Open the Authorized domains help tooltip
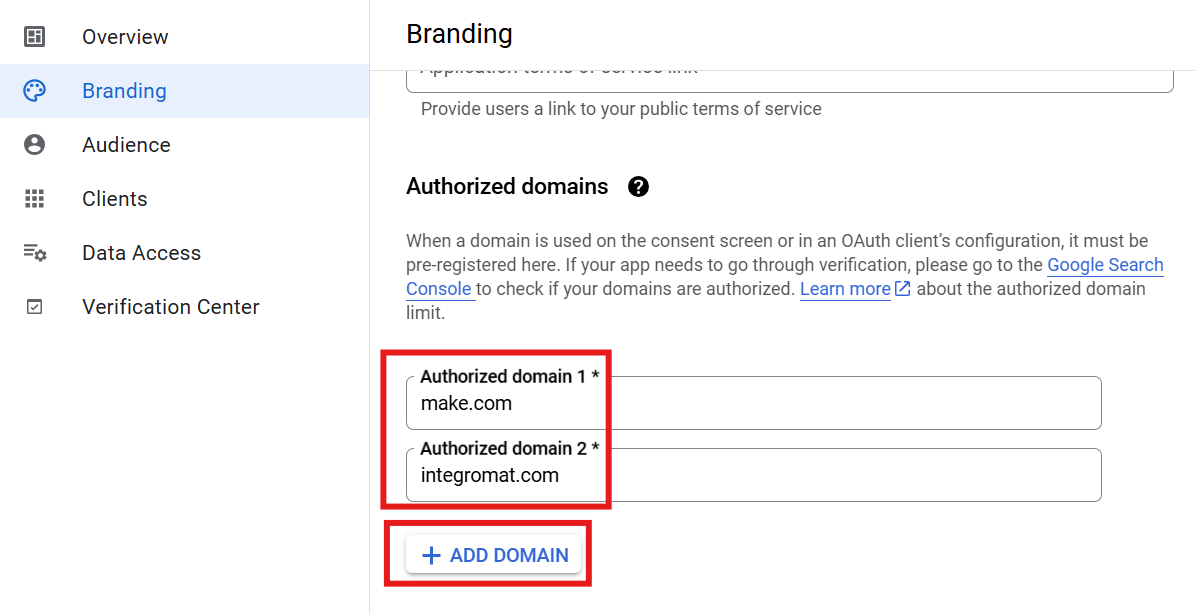Screen dimensions: 1195x613 (638, 187)
